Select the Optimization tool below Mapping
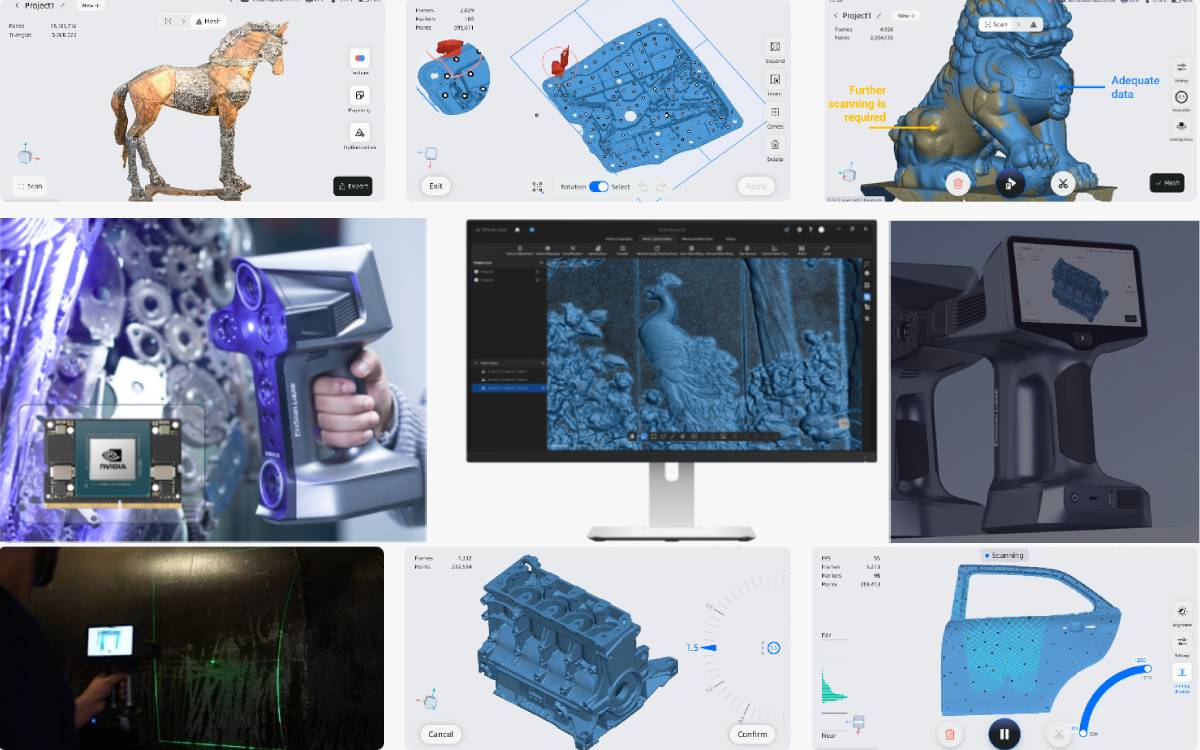 pyautogui.click(x=360, y=133)
